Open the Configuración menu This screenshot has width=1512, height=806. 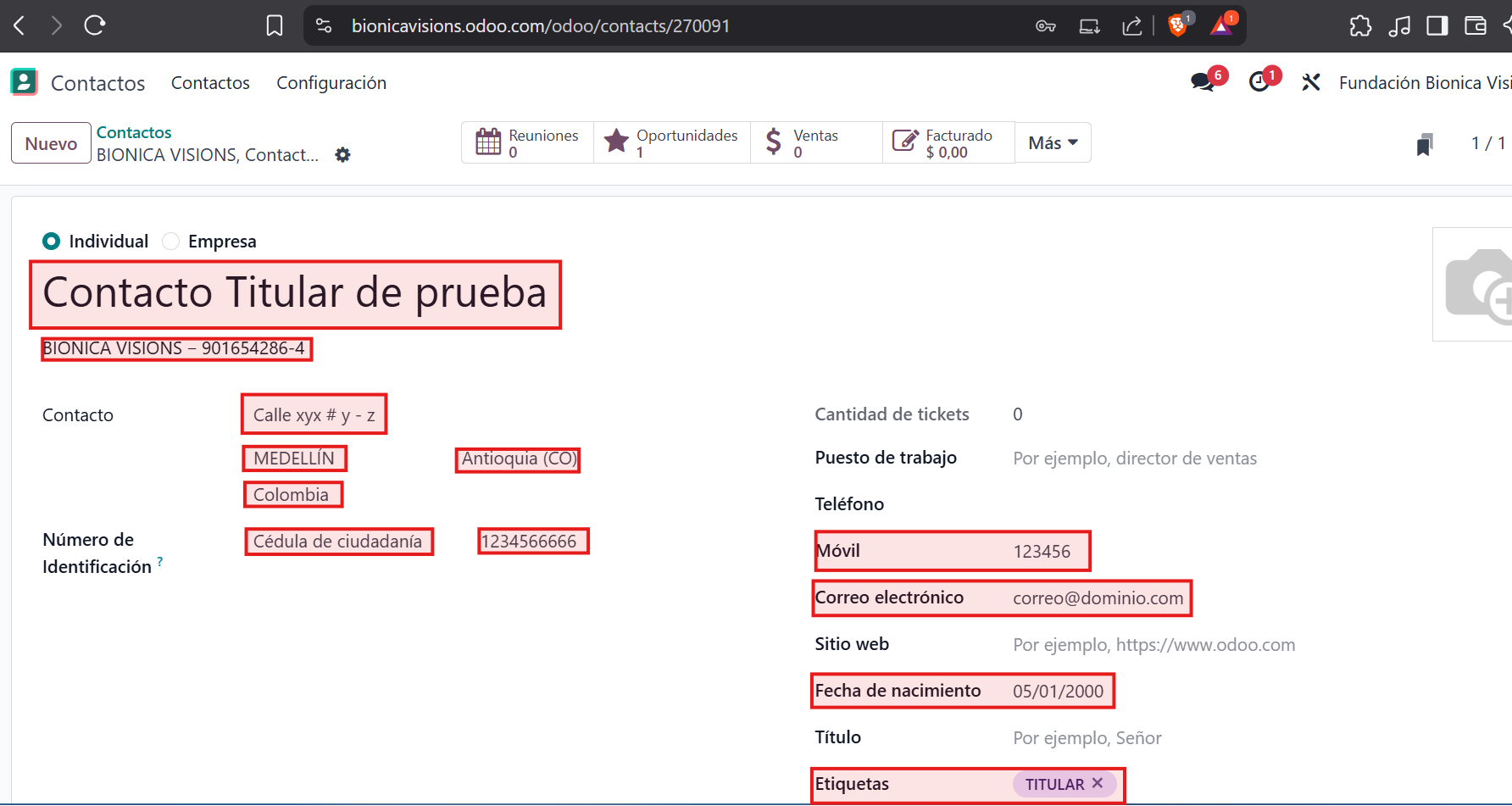[331, 83]
